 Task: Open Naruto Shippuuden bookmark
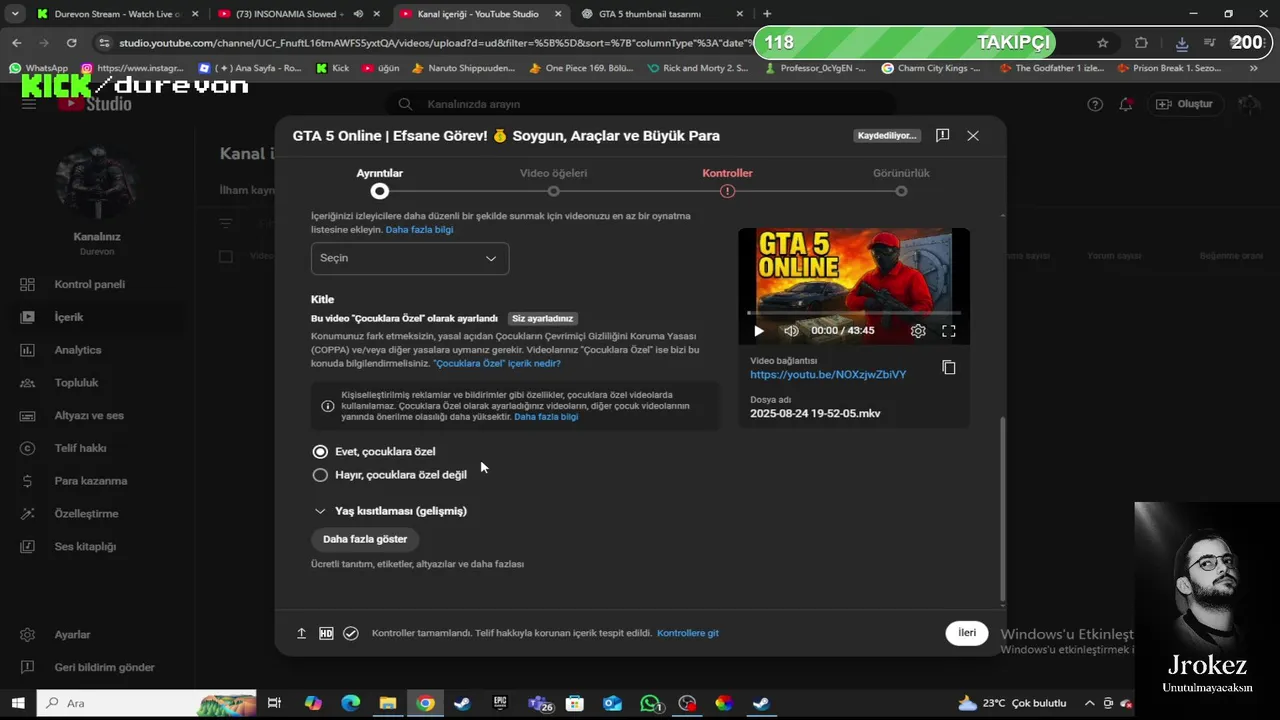click(x=462, y=68)
